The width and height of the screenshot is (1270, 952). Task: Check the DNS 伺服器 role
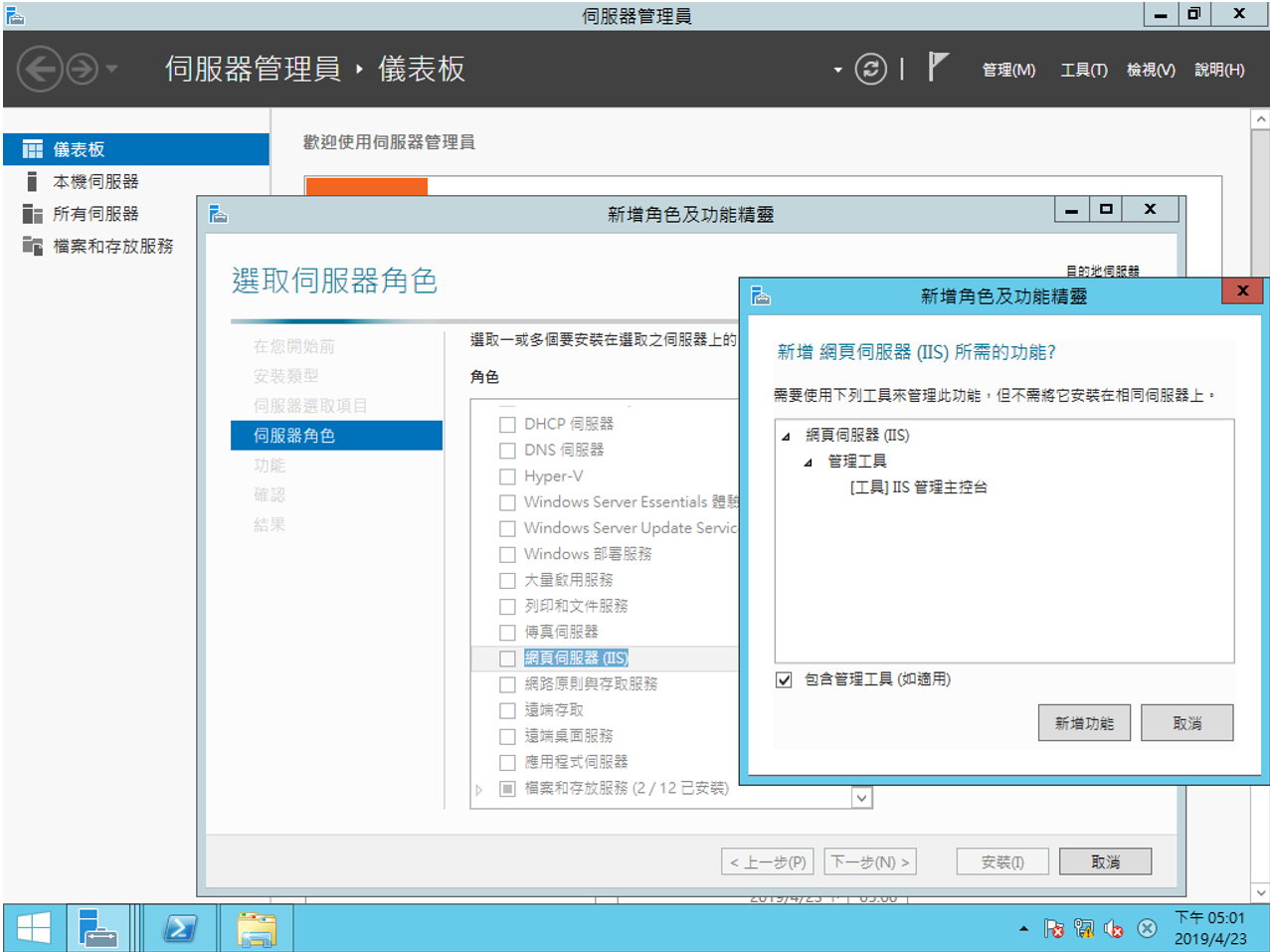tap(507, 451)
